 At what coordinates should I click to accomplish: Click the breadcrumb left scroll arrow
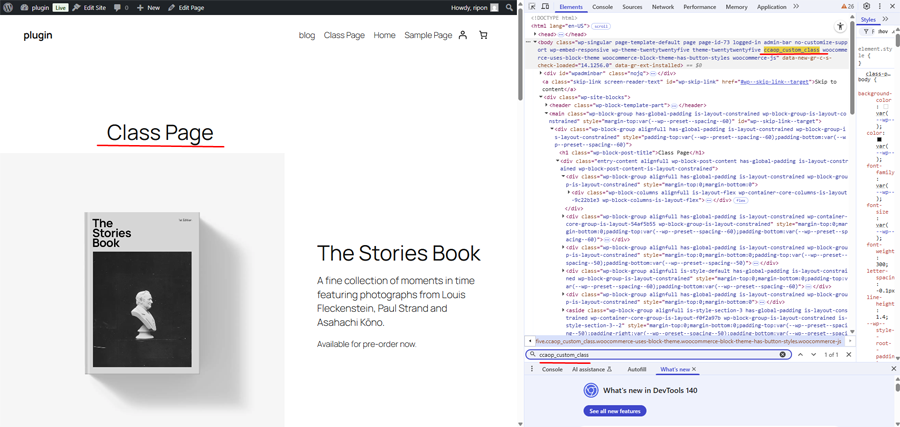tap(530, 341)
